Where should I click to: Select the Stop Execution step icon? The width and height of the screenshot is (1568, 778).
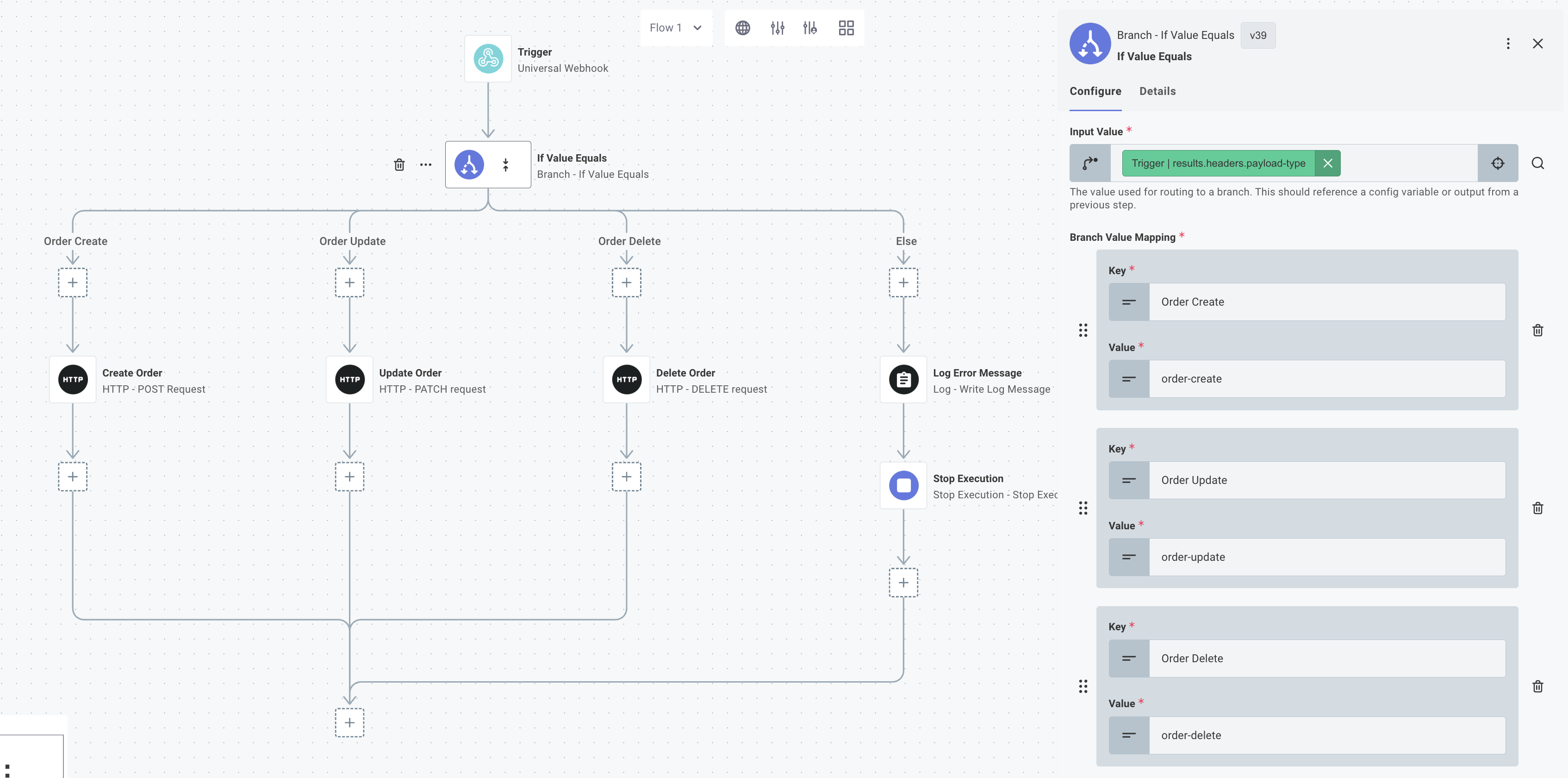pos(903,486)
